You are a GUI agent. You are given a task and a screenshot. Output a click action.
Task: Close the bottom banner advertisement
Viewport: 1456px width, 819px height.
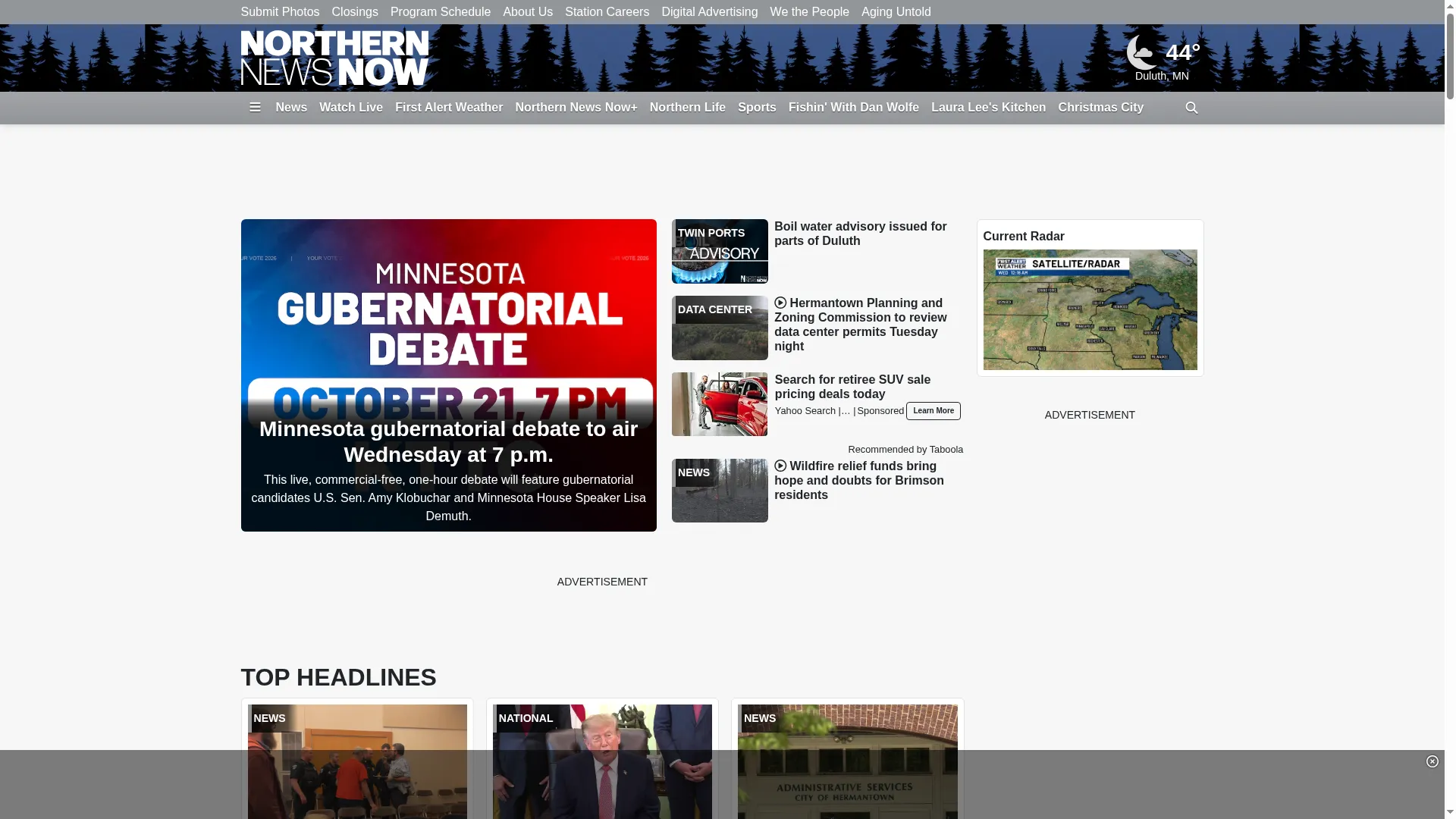coord(1432,761)
